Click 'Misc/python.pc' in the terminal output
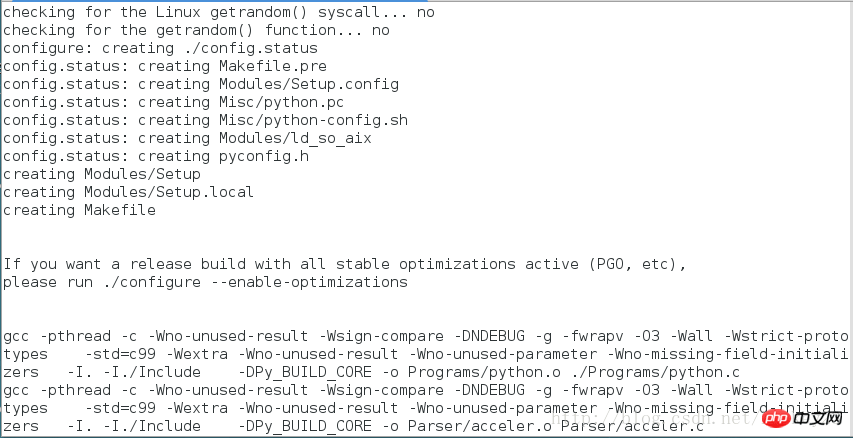Image resolution: width=853 pixels, height=438 pixels. 282,102
